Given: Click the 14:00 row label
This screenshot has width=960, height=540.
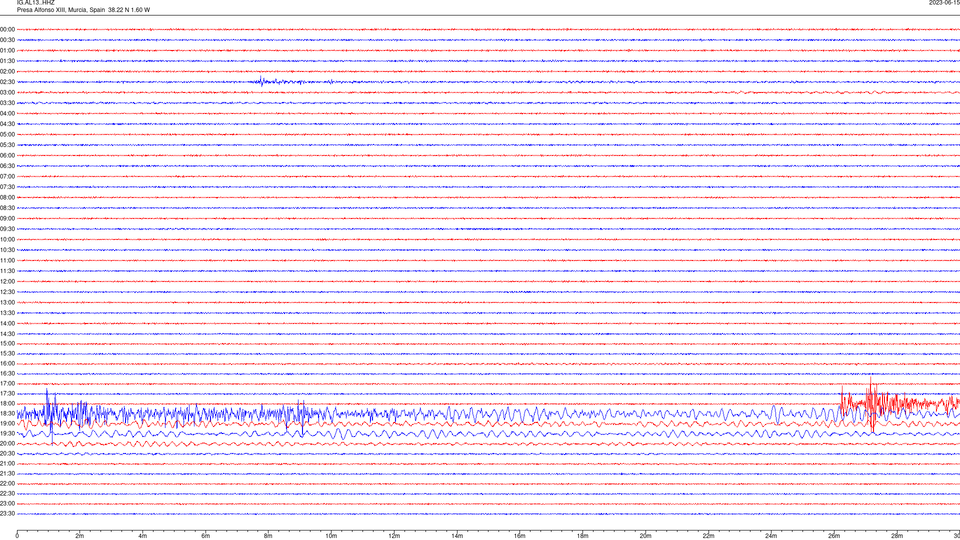Looking at the screenshot, I should point(7,323).
